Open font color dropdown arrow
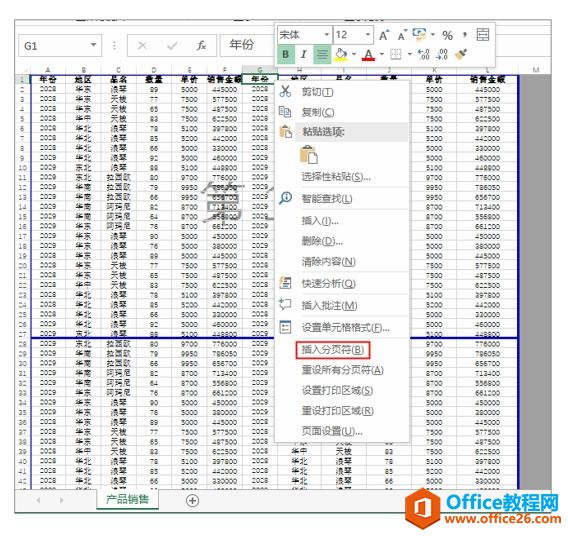The height and width of the screenshot is (536, 568). [x=381, y=54]
